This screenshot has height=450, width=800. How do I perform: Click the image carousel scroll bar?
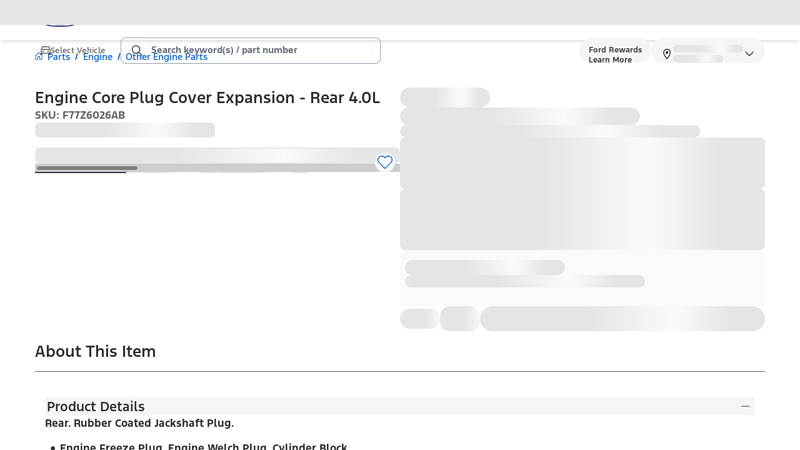[87, 168]
